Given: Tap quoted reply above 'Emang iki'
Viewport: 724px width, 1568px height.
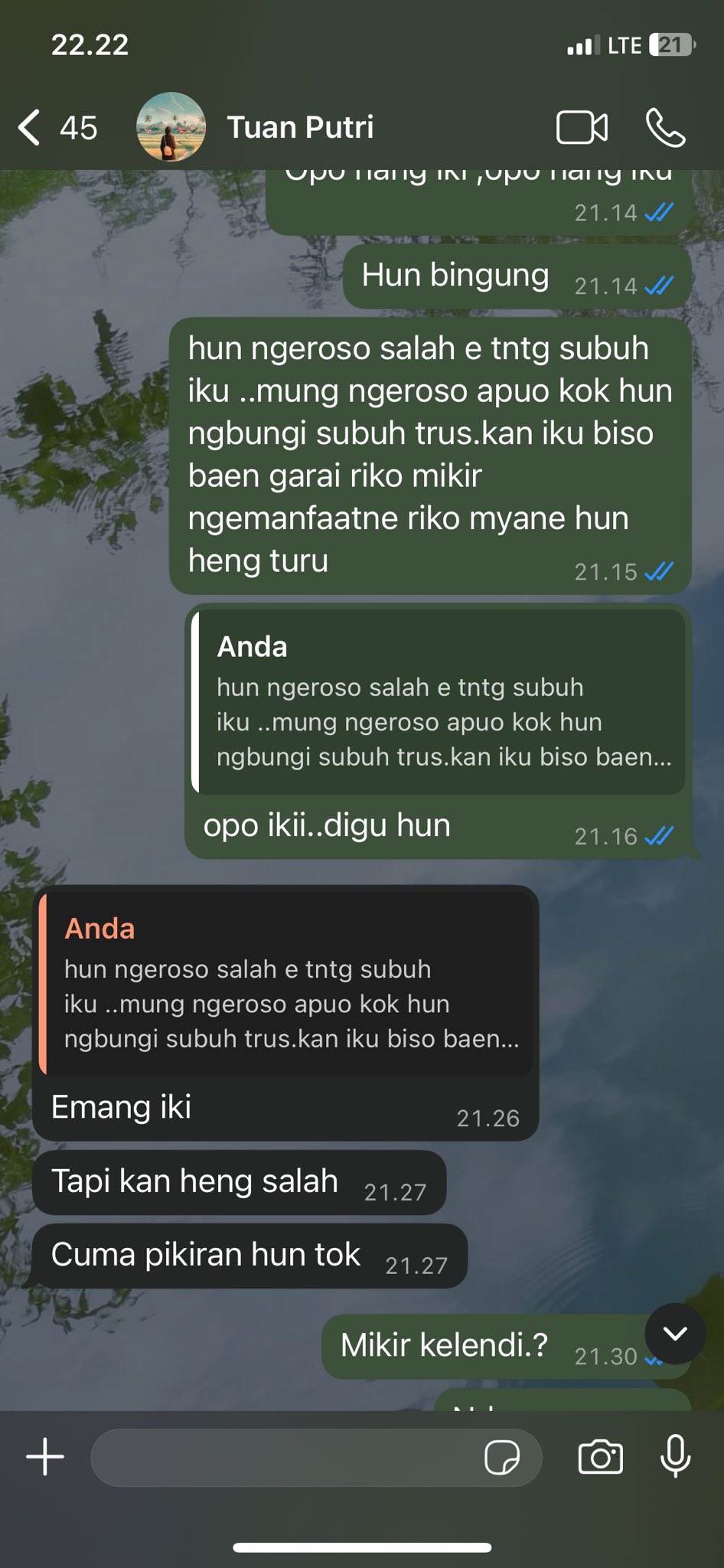Looking at the screenshot, I should (285, 984).
